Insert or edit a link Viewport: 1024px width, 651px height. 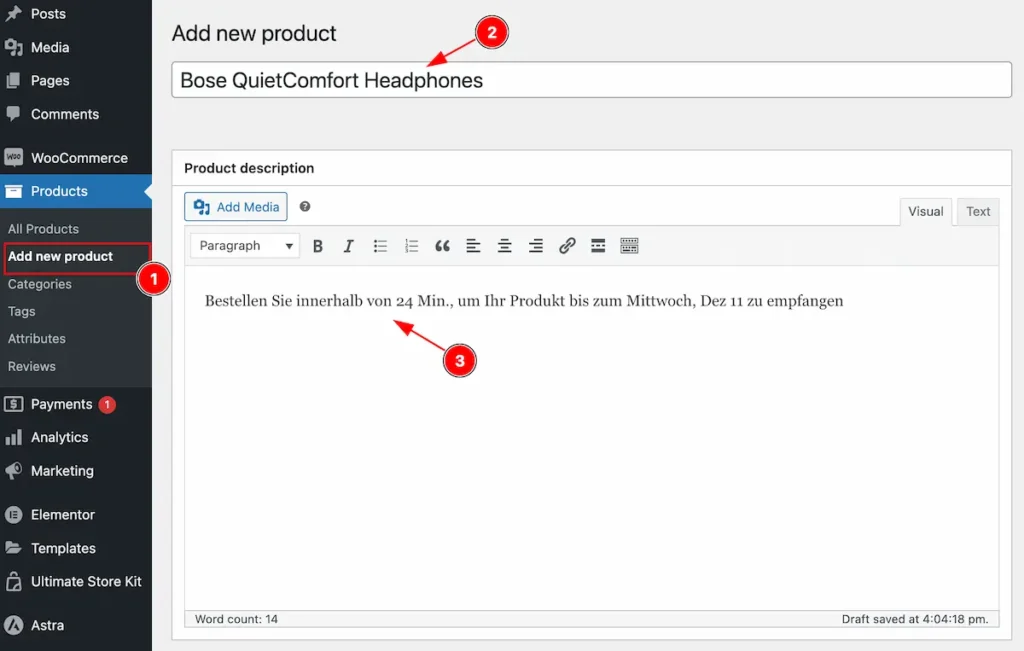(x=567, y=246)
